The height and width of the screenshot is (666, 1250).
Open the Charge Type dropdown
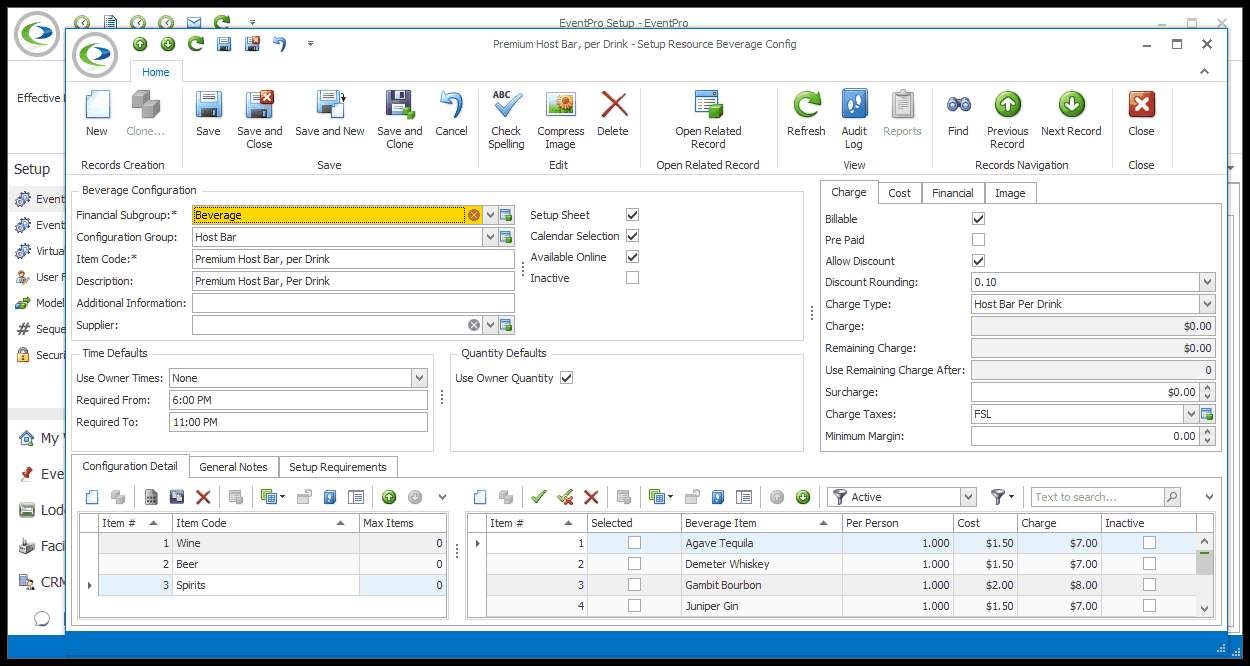click(x=1208, y=304)
